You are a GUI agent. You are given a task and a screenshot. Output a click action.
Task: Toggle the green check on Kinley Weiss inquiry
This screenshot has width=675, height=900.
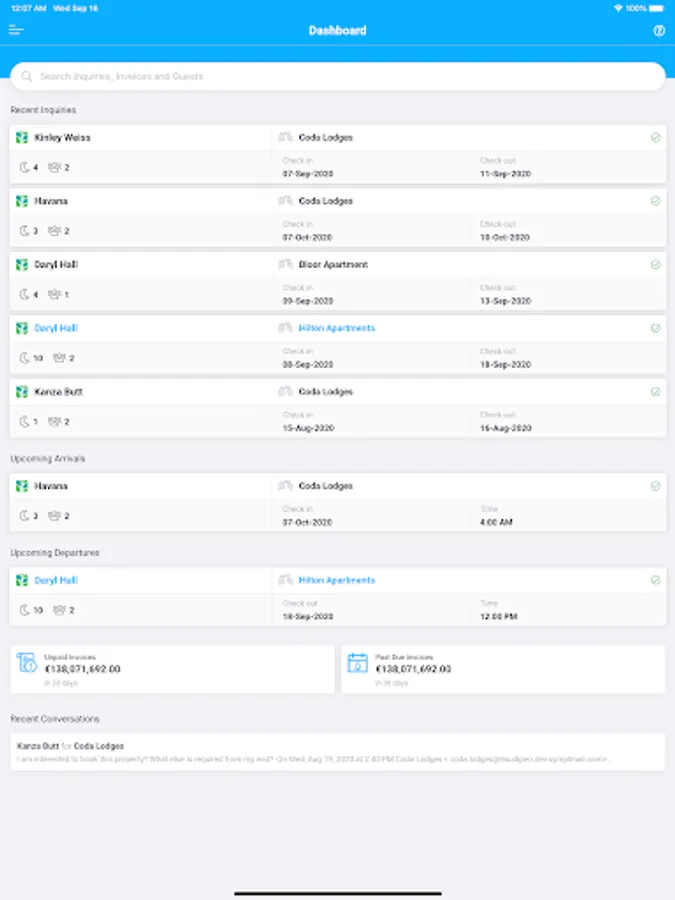655,138
